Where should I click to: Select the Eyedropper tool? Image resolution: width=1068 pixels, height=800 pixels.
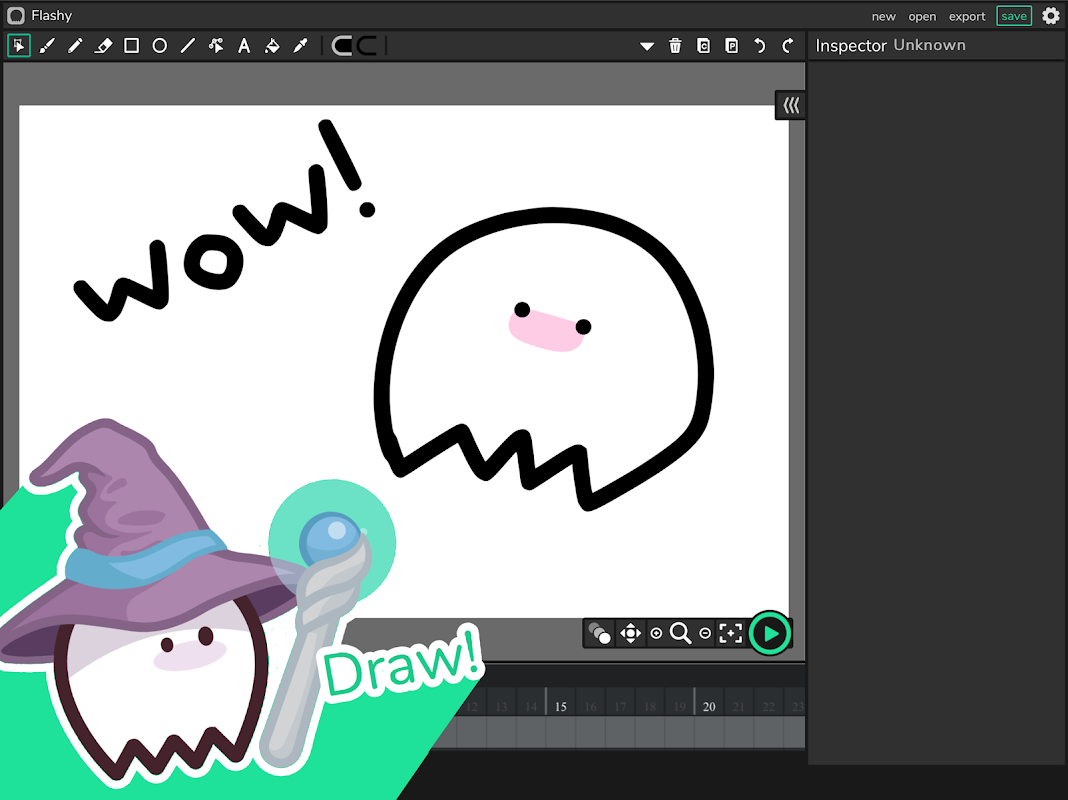[x=300, y=46]
